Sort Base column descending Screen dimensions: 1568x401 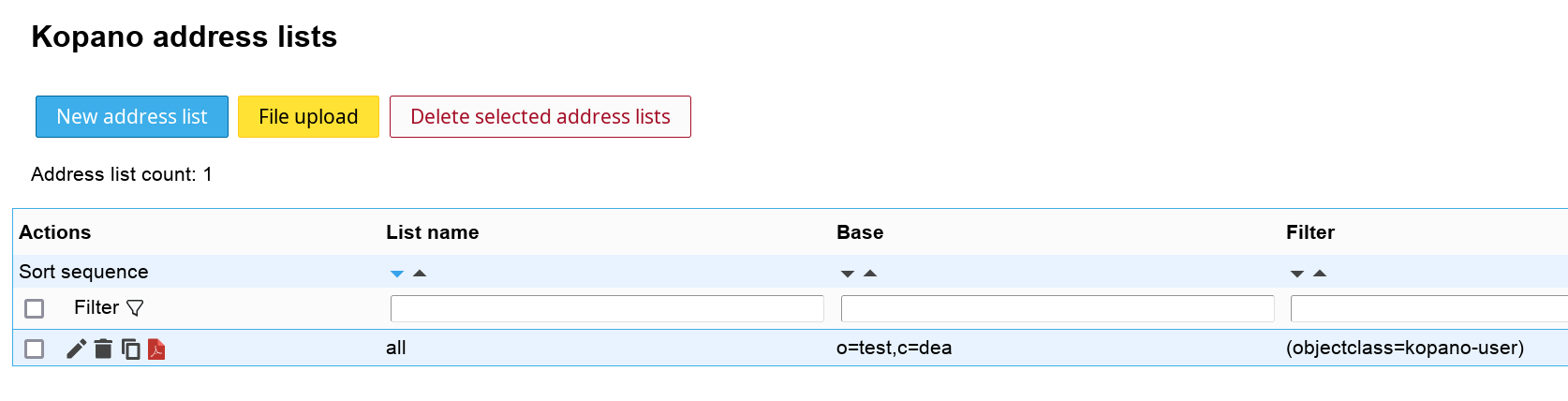[x=848, y=274]
